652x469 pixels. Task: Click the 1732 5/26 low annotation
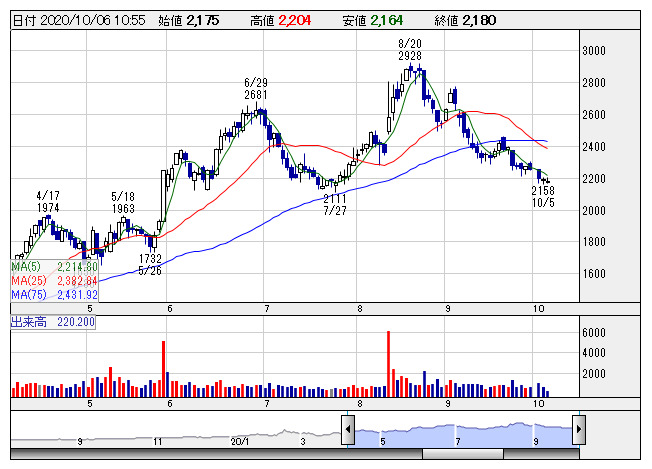coord(150,264)
